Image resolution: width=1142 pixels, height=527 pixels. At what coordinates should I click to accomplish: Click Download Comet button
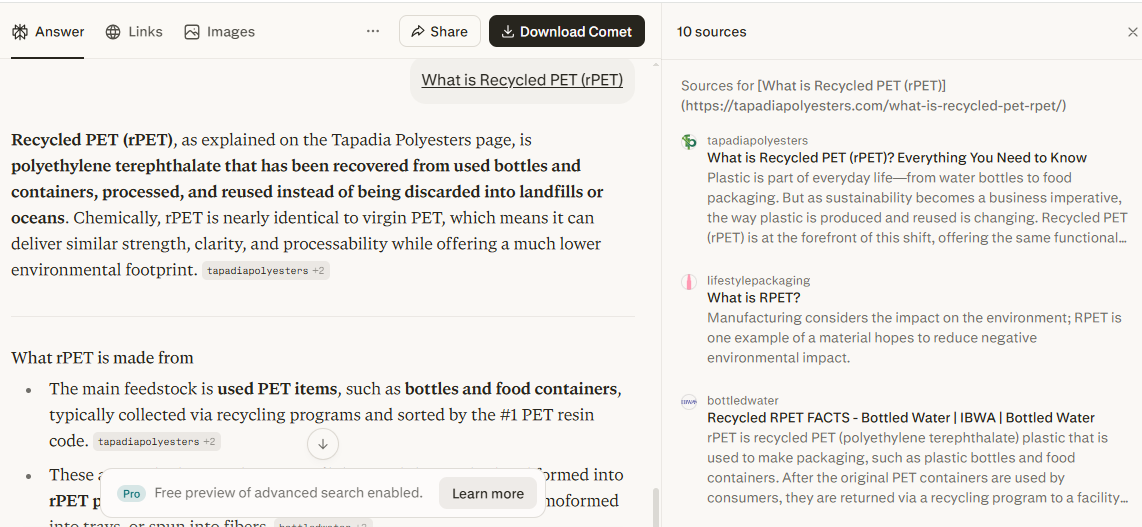tap(567, 31)
